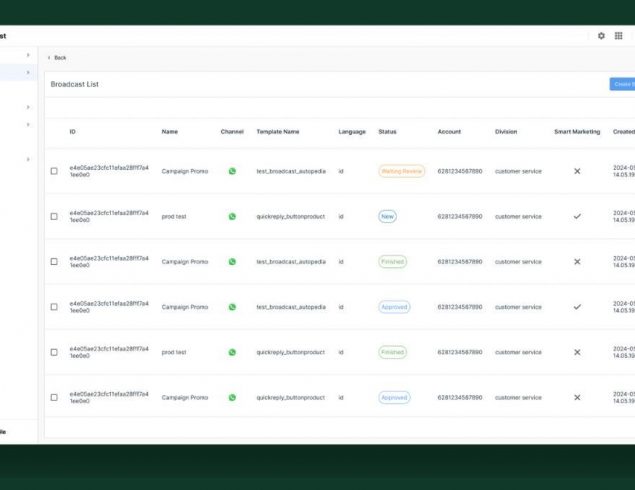Click Smart Marketing X in Waiting Review row

point(577,171)
